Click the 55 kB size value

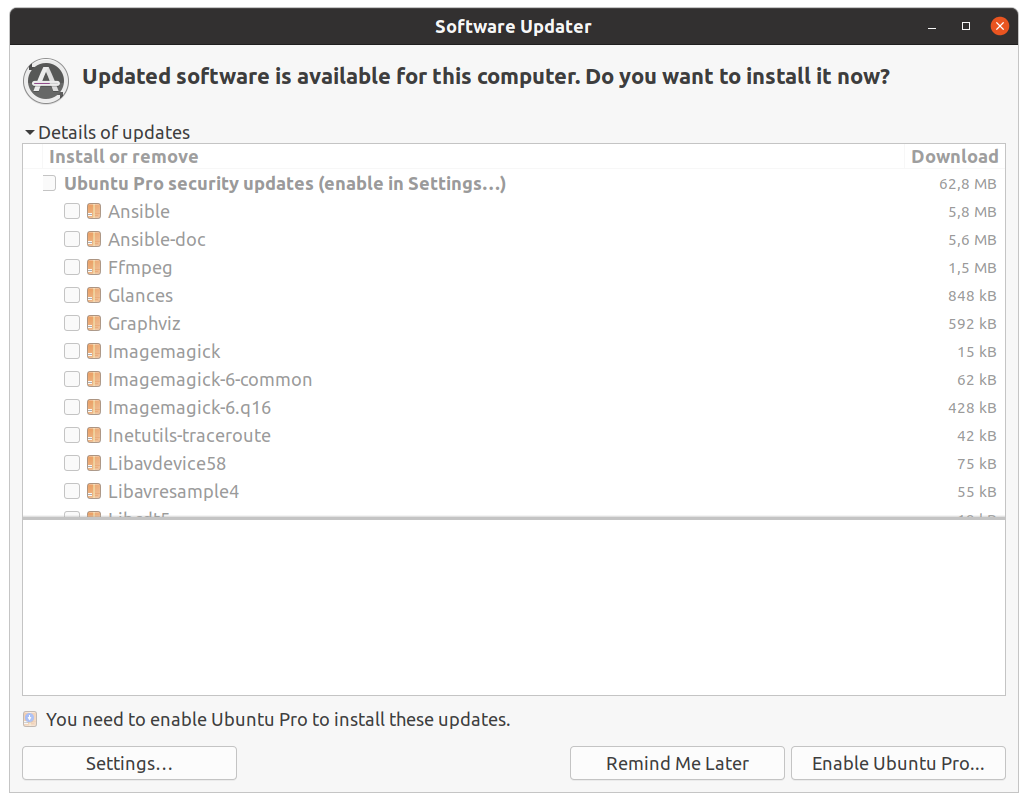977,492
